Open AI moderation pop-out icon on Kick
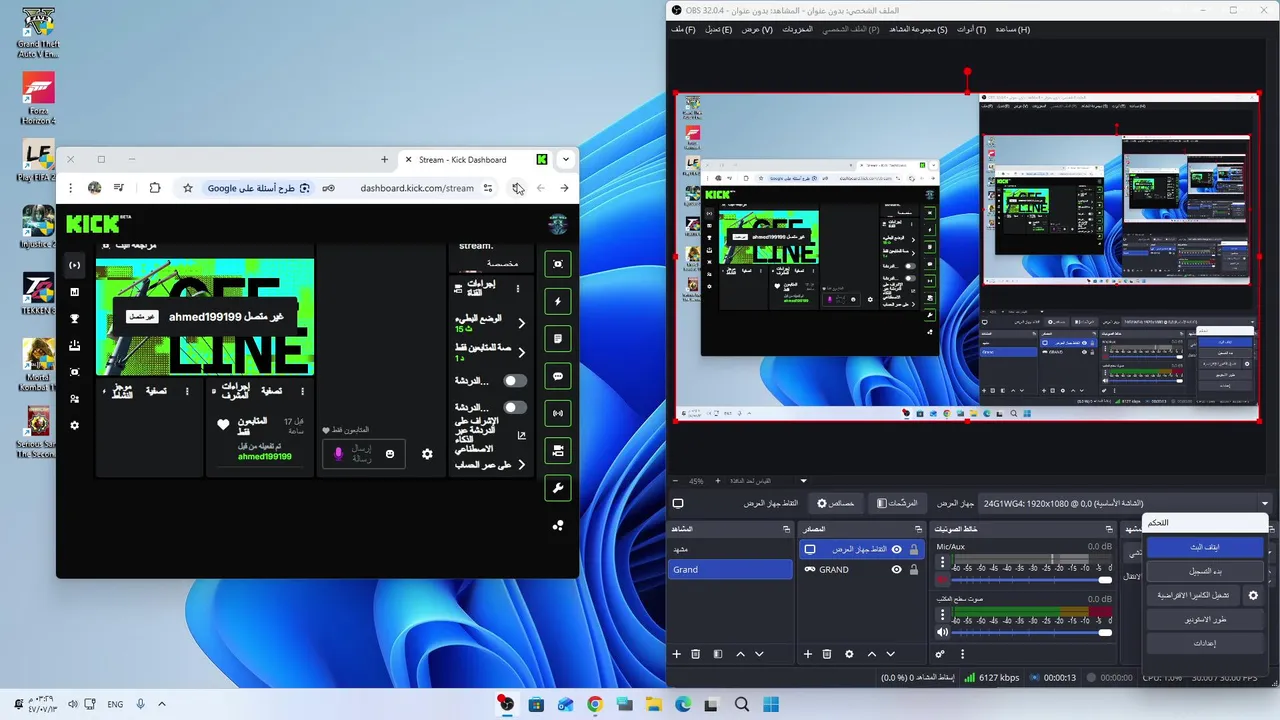 (521, 435)
